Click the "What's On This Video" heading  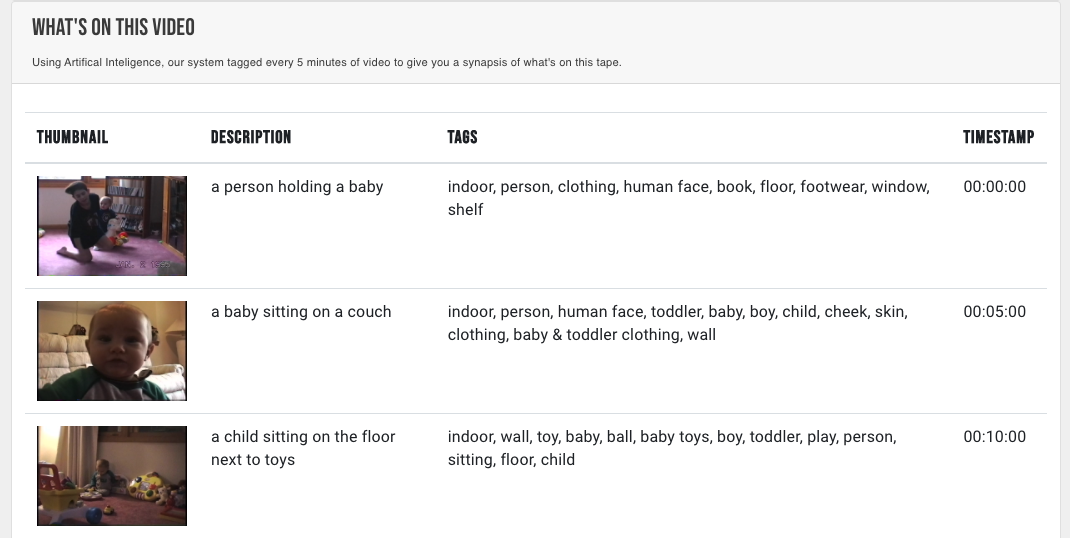[x=113, y=28]
